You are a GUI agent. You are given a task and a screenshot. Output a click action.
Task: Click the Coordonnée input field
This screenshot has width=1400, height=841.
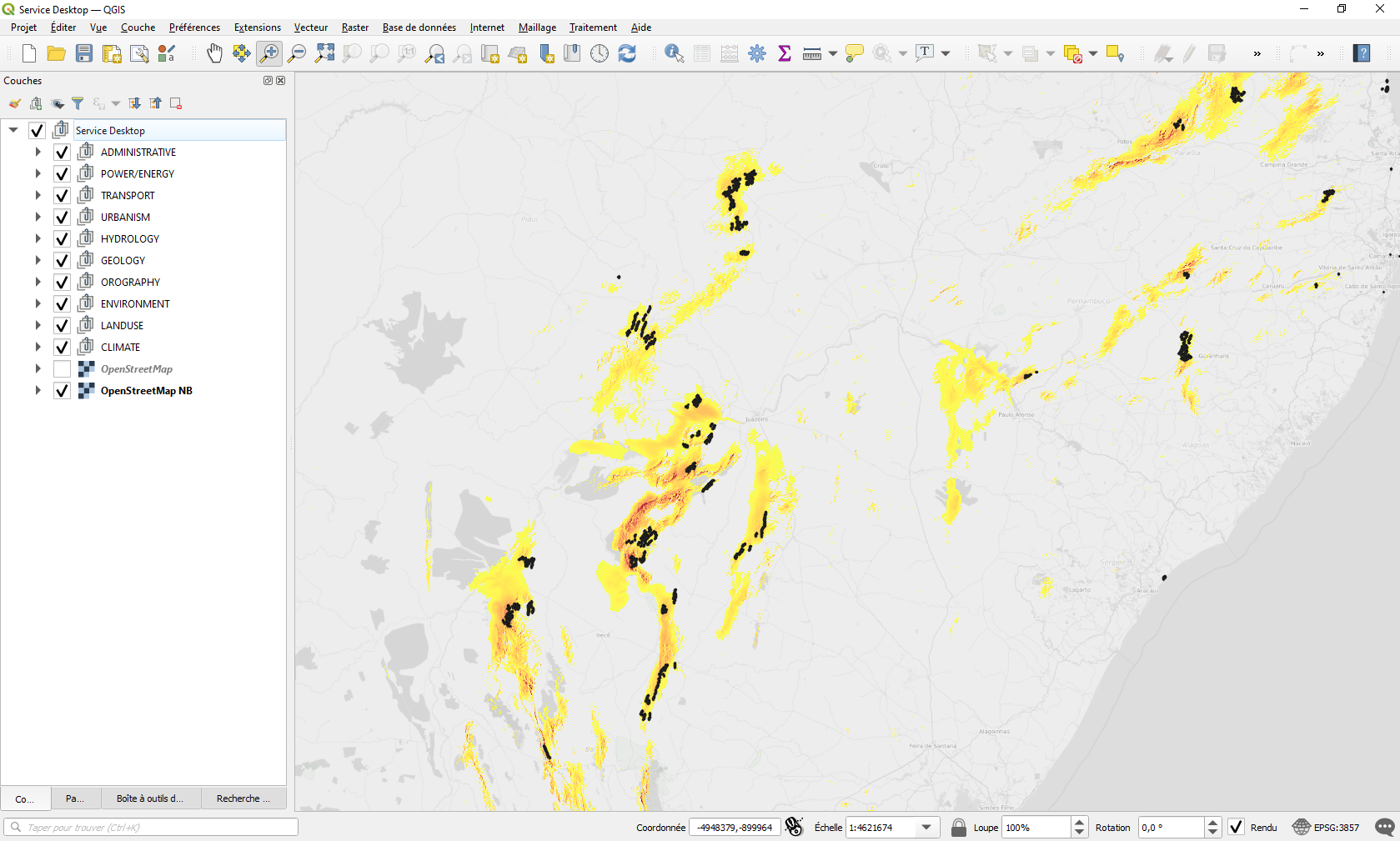[735, 827]
